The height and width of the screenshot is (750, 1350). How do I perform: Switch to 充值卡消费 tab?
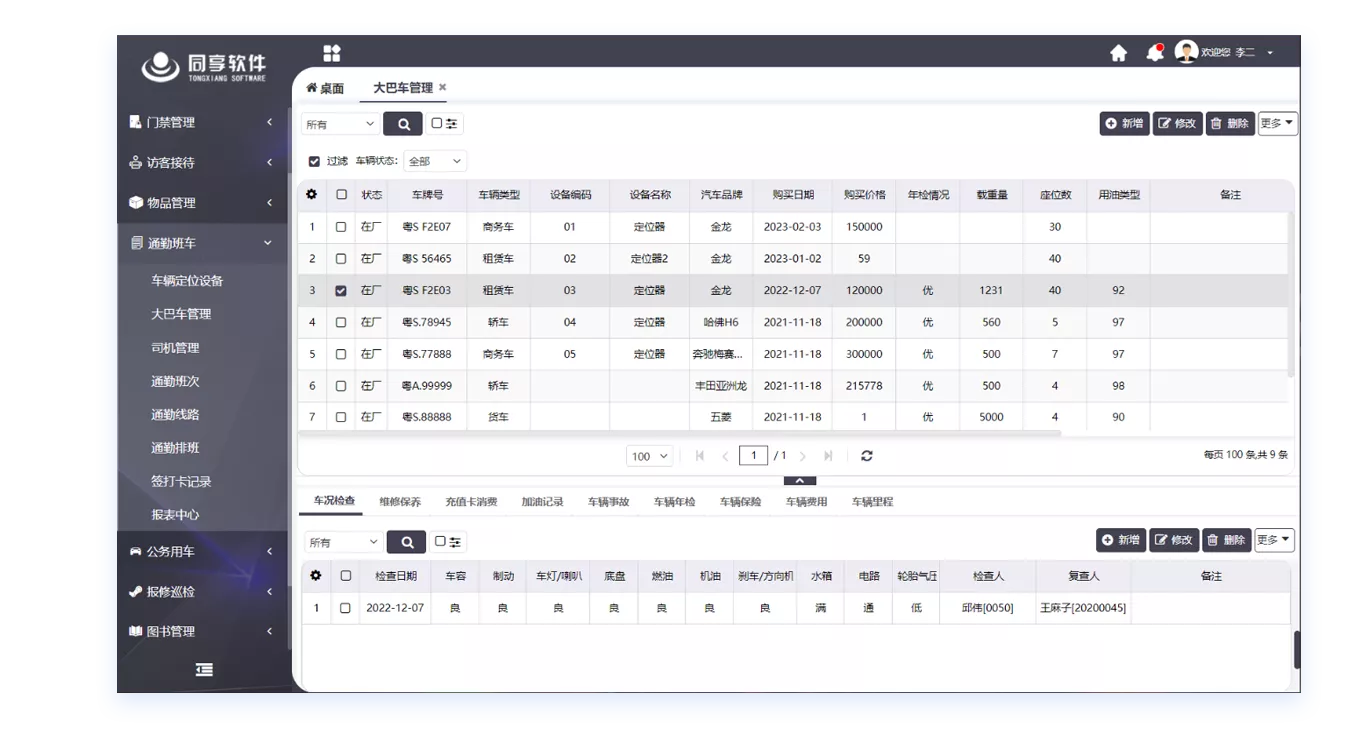471,502
